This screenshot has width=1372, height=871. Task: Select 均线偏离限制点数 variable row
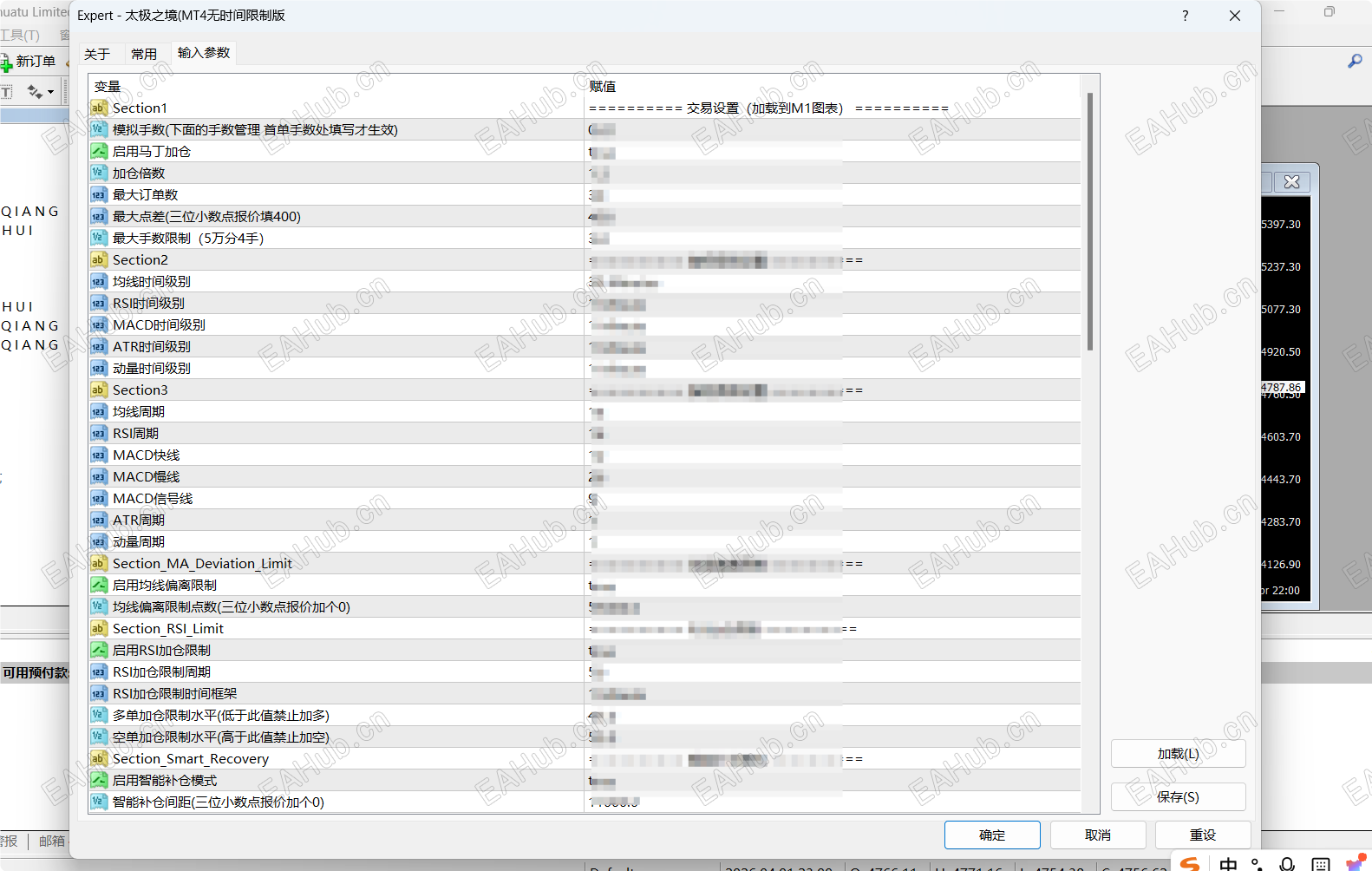pos(585,606)
